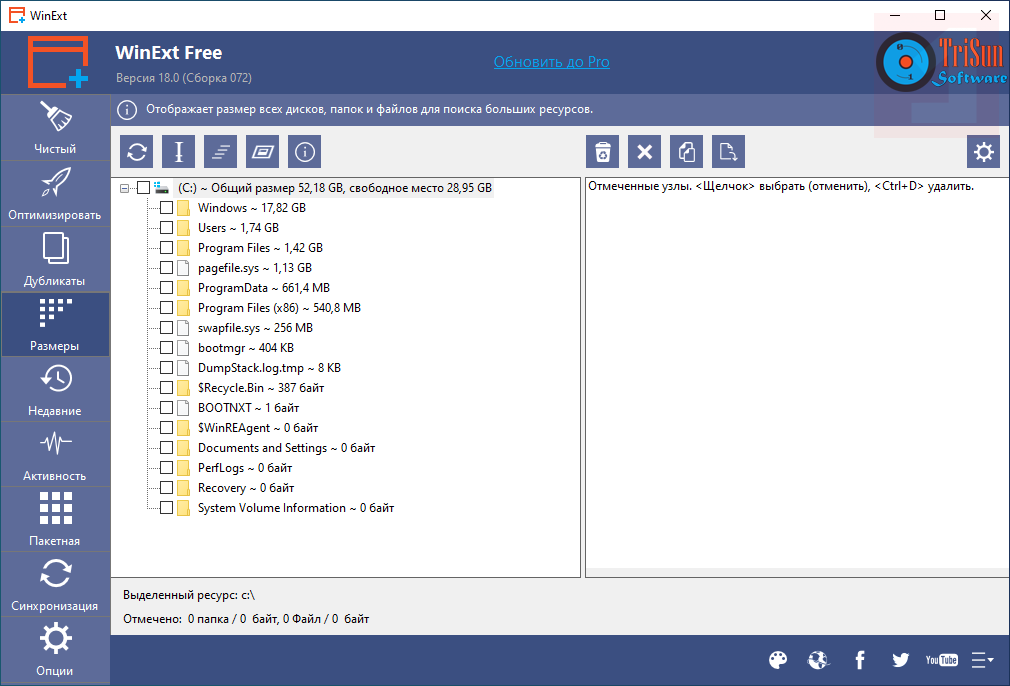The width and height of the screenshot is (1010, 686).
Task: Tick the PerfLogs checkbox
Action: click(166, 467)
